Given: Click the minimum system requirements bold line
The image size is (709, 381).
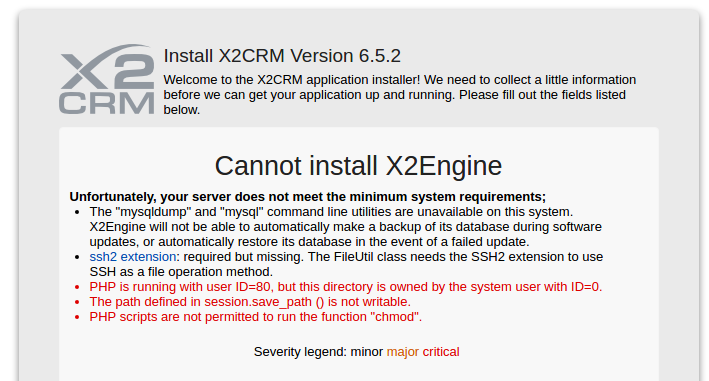Looking at the screenshot, I should [307, 197].
